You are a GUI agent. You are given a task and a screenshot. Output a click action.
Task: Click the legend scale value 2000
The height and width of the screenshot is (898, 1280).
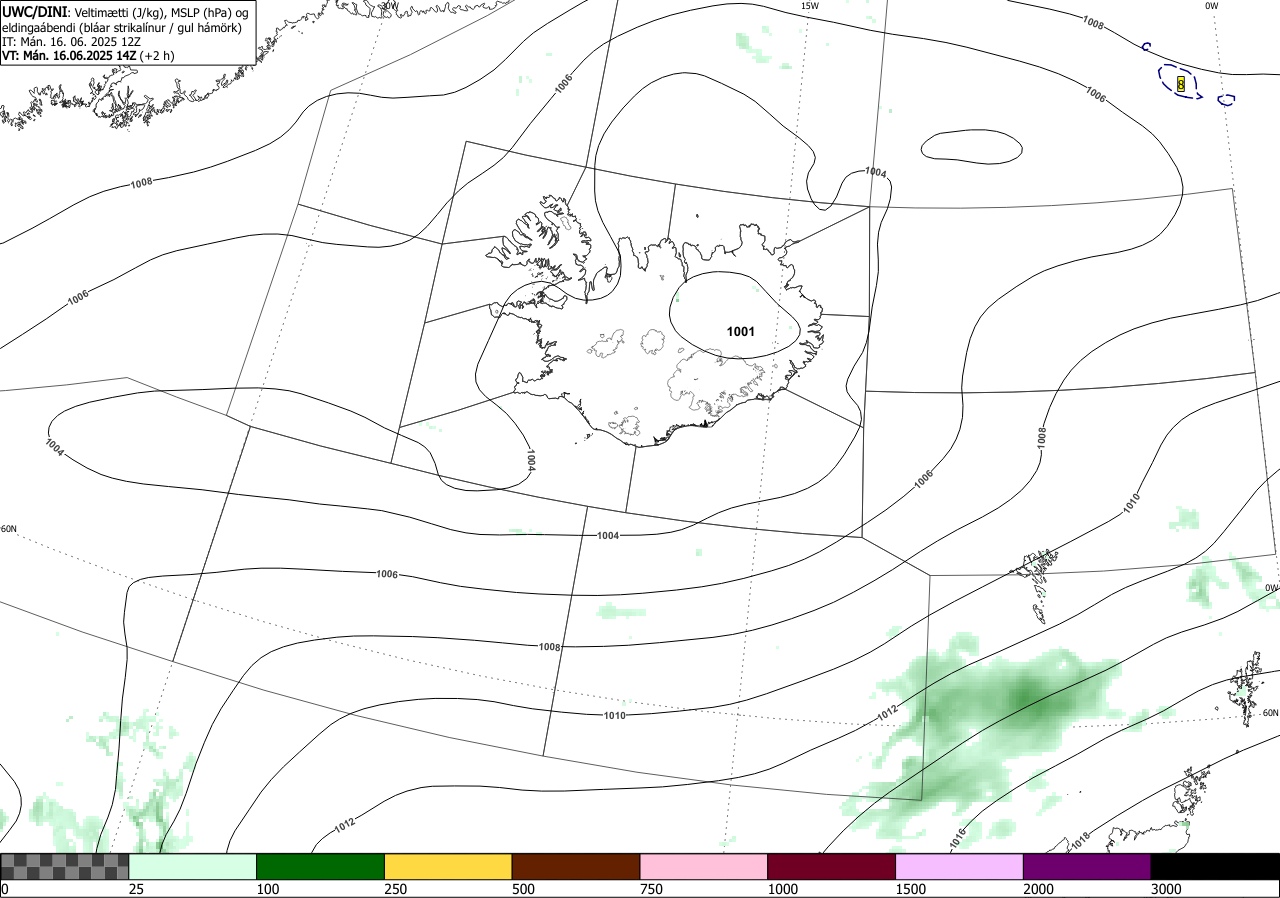click(1039, 889)
